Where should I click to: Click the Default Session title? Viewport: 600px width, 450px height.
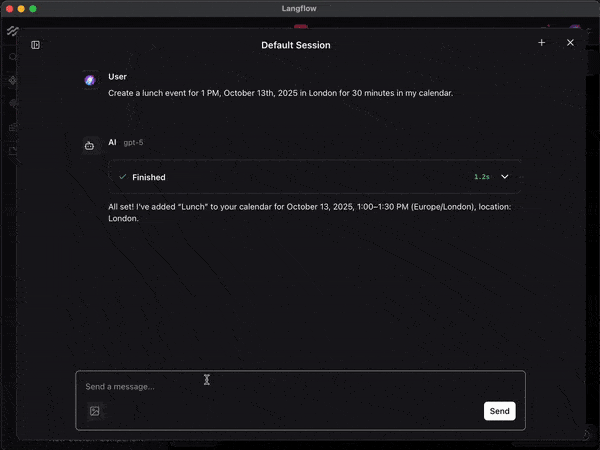click(x=296, y=45)
